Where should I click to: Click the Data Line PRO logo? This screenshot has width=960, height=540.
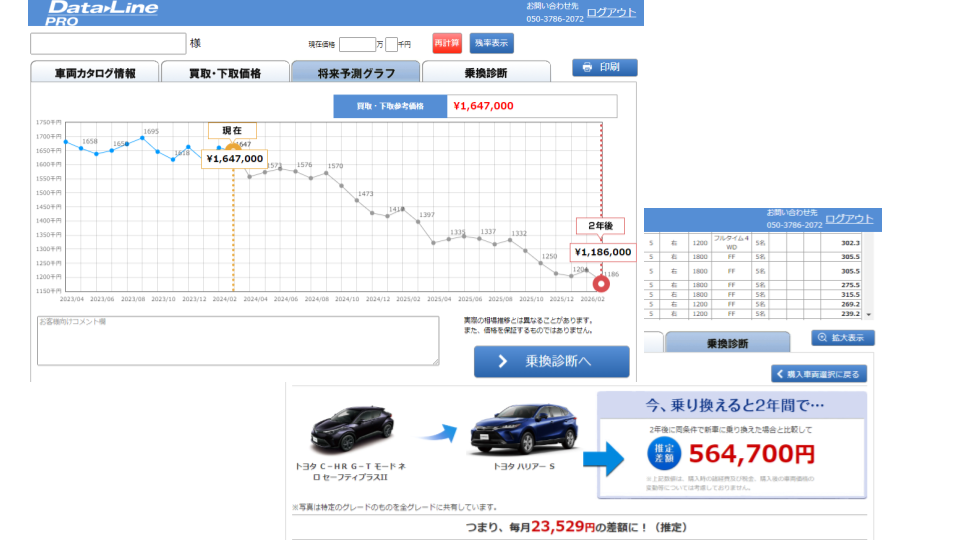tap(101, 13)
